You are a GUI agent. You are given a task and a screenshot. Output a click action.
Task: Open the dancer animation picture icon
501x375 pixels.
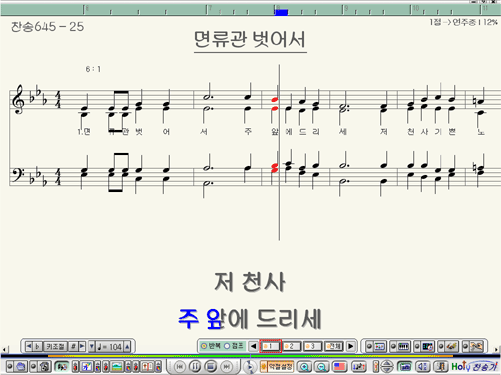86,366
